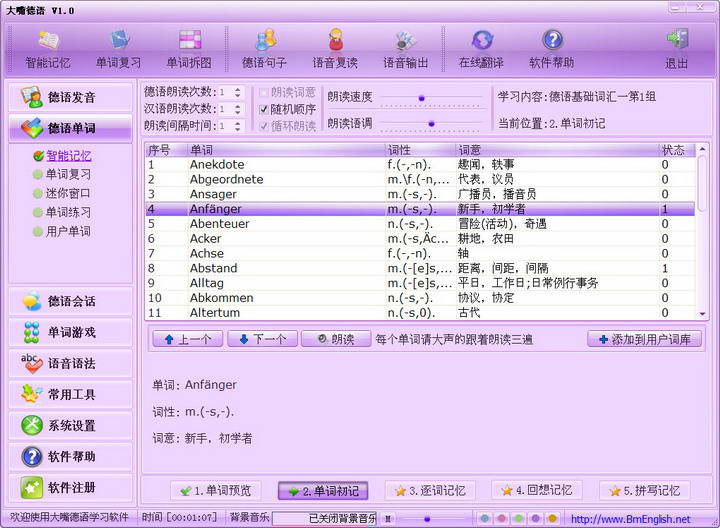Switch to the 3.逐词记忆 tab
Viewport: 720px width, 528px height.
point(428,491)
